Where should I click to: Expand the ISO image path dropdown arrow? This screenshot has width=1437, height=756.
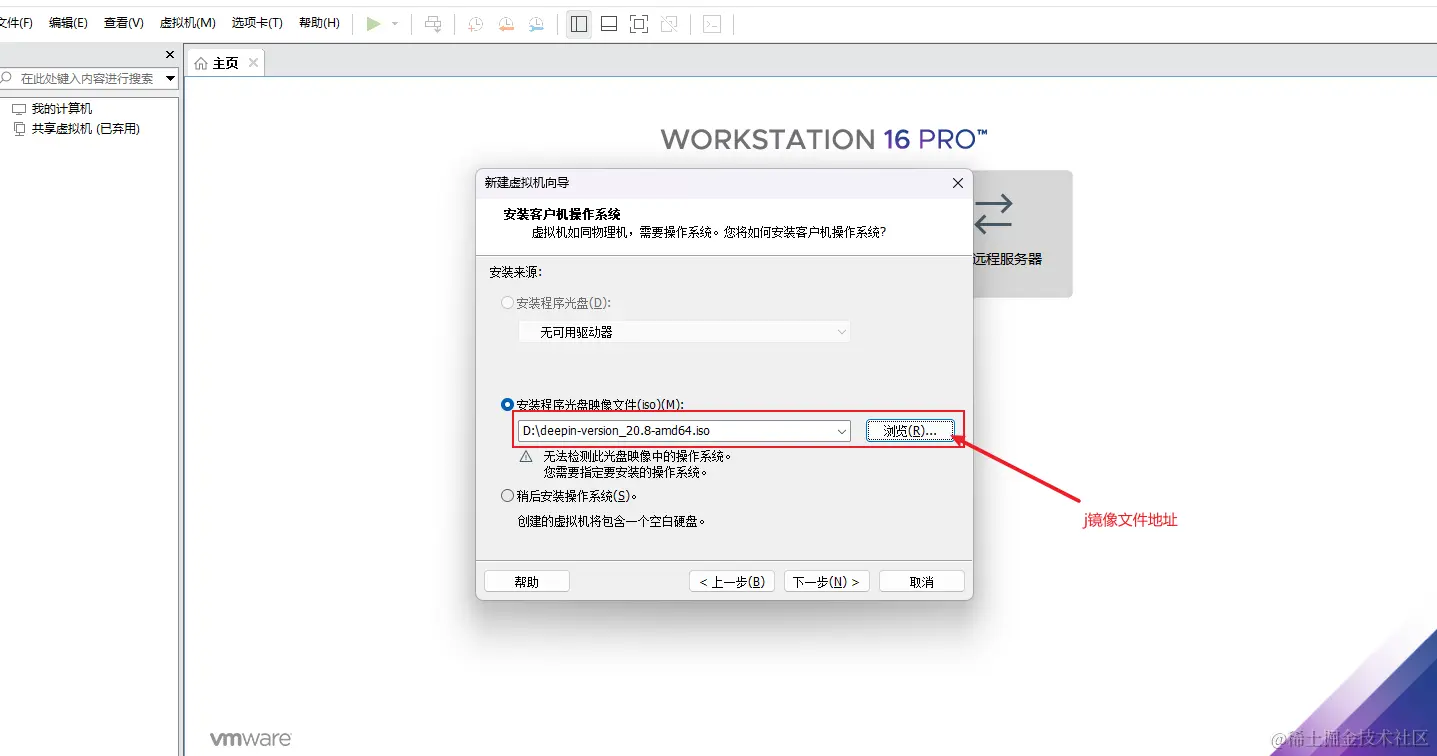[842, 431]
